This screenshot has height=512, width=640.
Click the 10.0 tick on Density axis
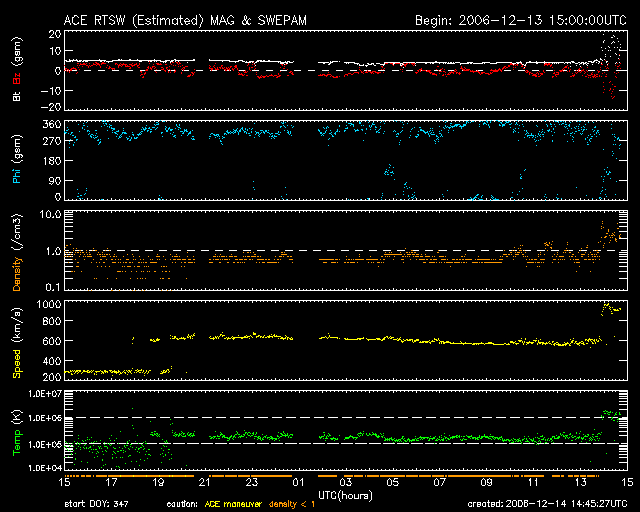coord(44,214)
